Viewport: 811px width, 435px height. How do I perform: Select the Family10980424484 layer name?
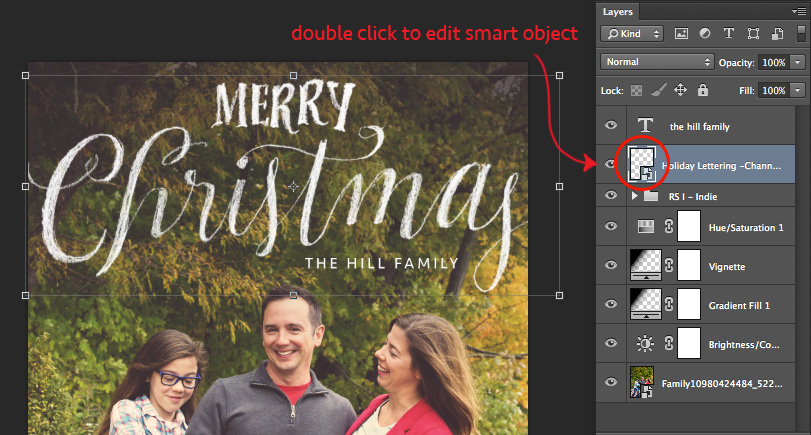[x=722, y=384]
